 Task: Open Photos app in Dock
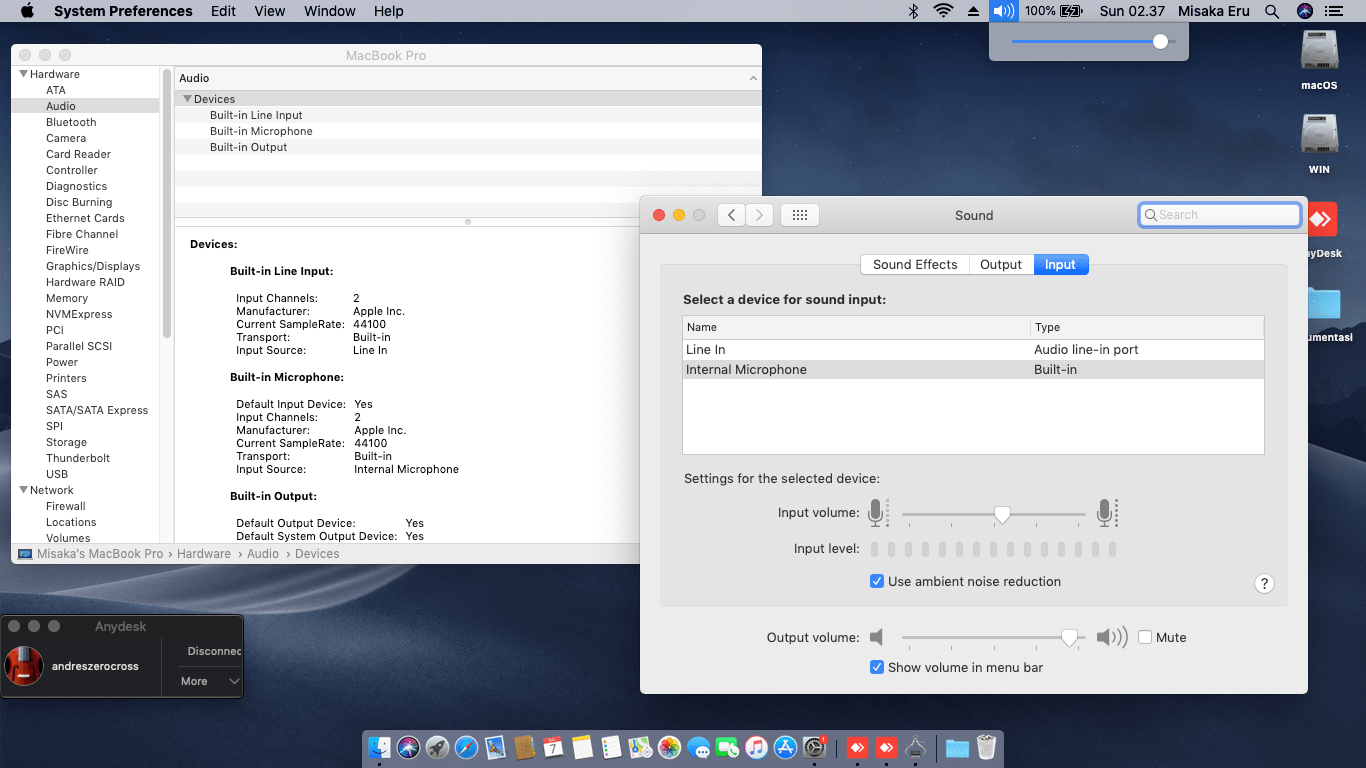670,747
